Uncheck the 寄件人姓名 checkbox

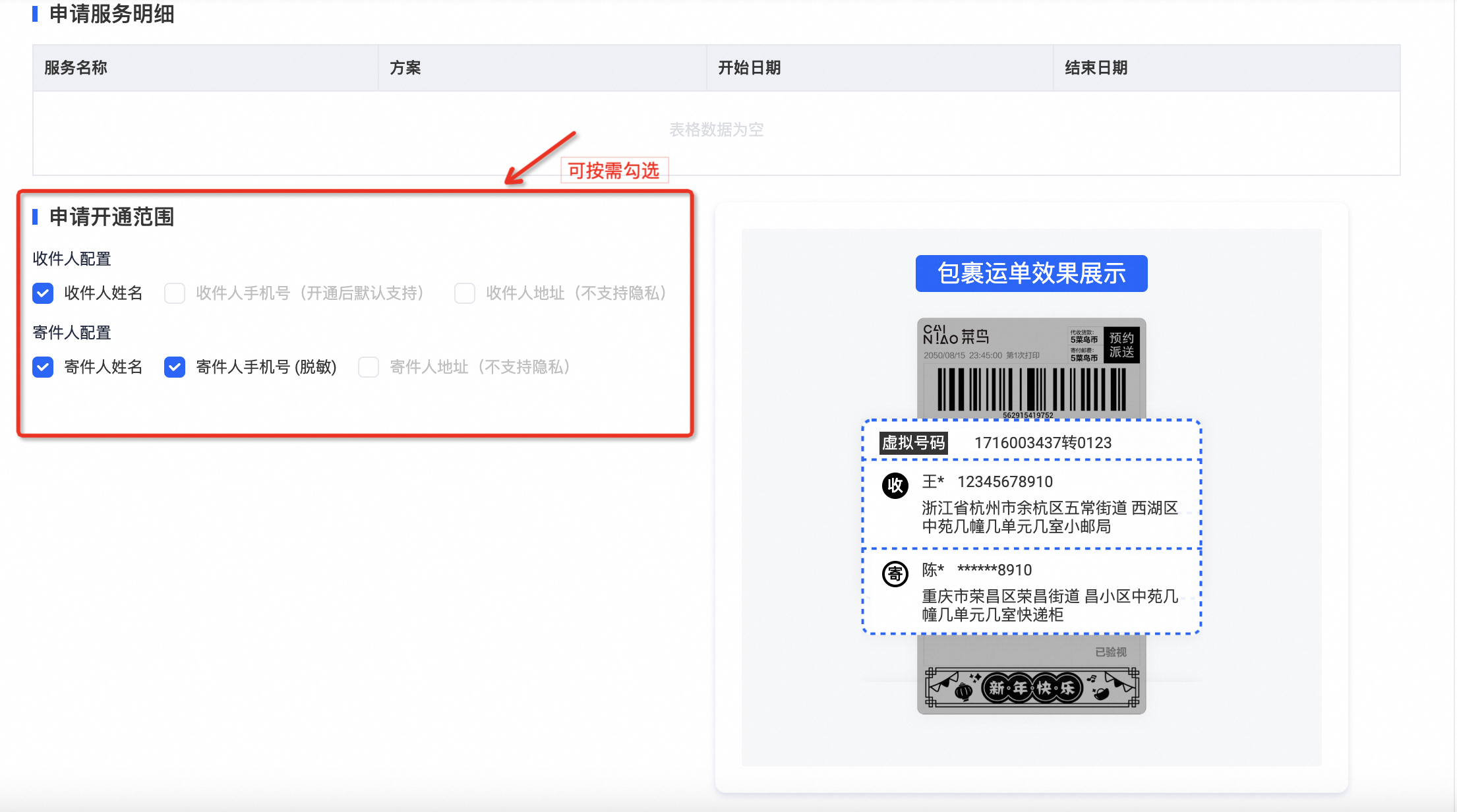tap(43, 367)
